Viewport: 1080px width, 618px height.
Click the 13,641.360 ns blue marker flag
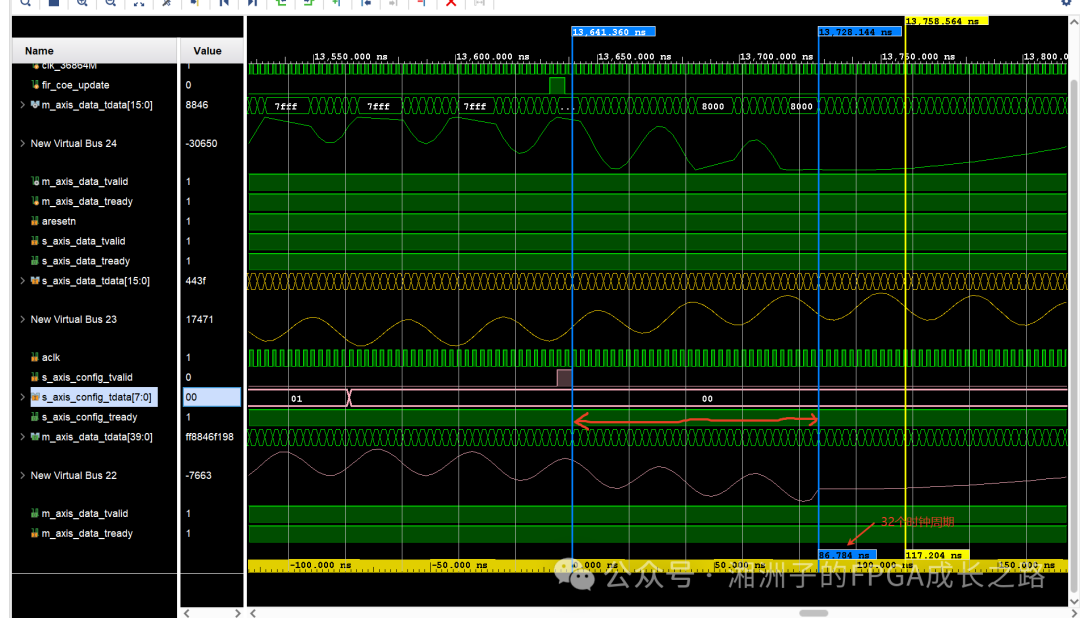pos(613,32)
